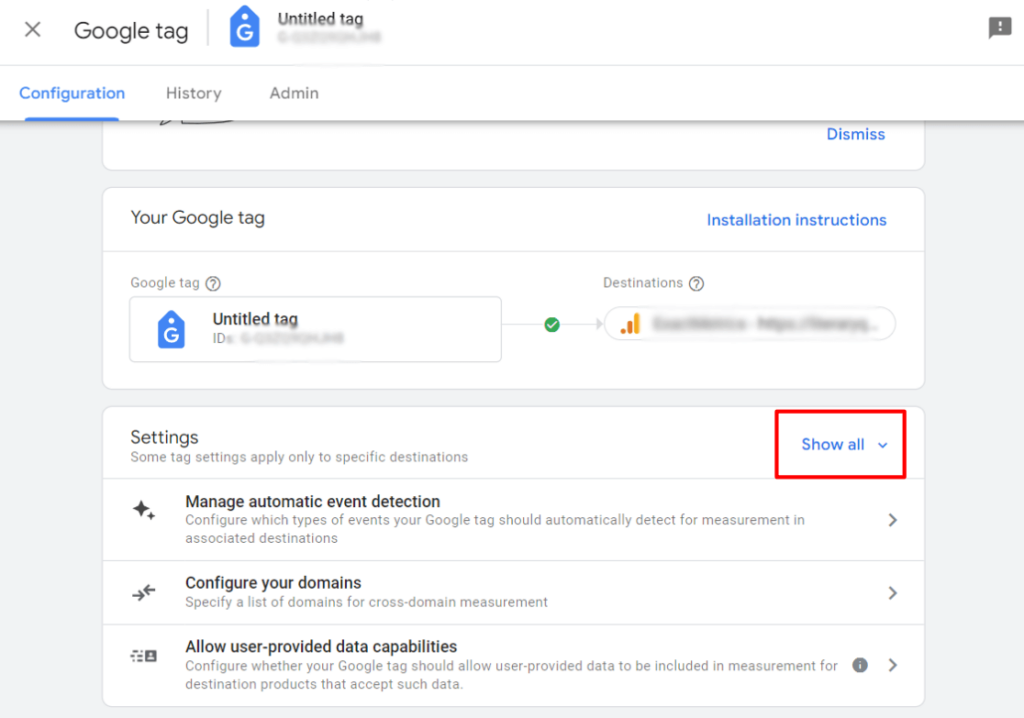
Task: Open Configure your domains settings
Action: tap(892, 591)
